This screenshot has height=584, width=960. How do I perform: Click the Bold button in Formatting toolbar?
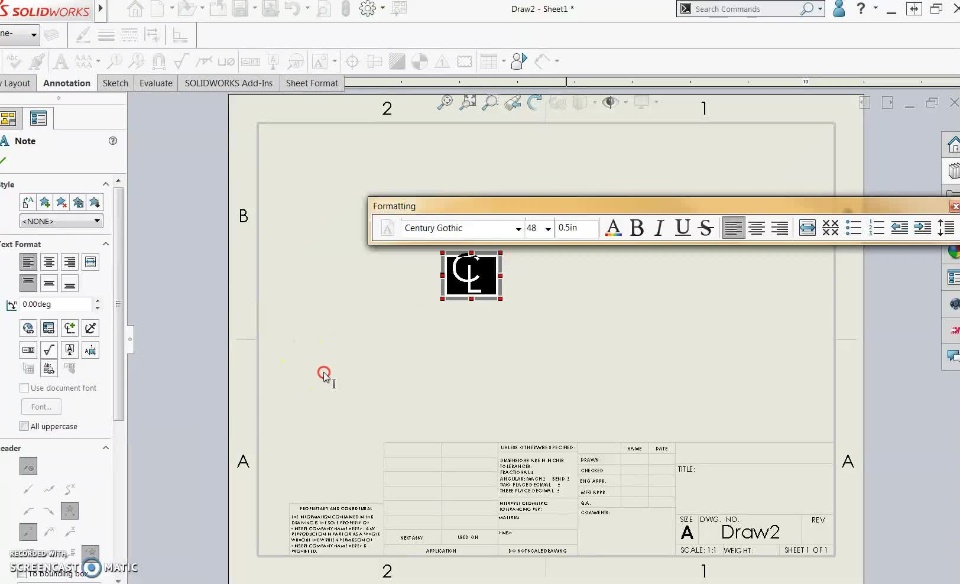coord(637,228)
